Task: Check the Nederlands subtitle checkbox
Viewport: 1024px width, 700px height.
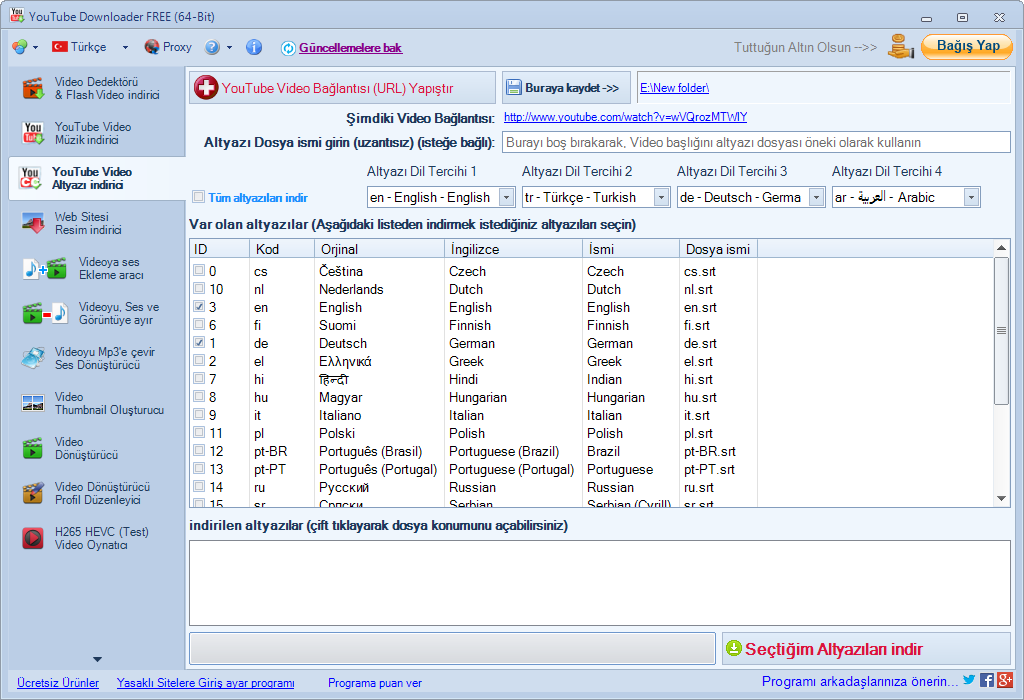Action: pyautogui.click(x=199, y=288)
